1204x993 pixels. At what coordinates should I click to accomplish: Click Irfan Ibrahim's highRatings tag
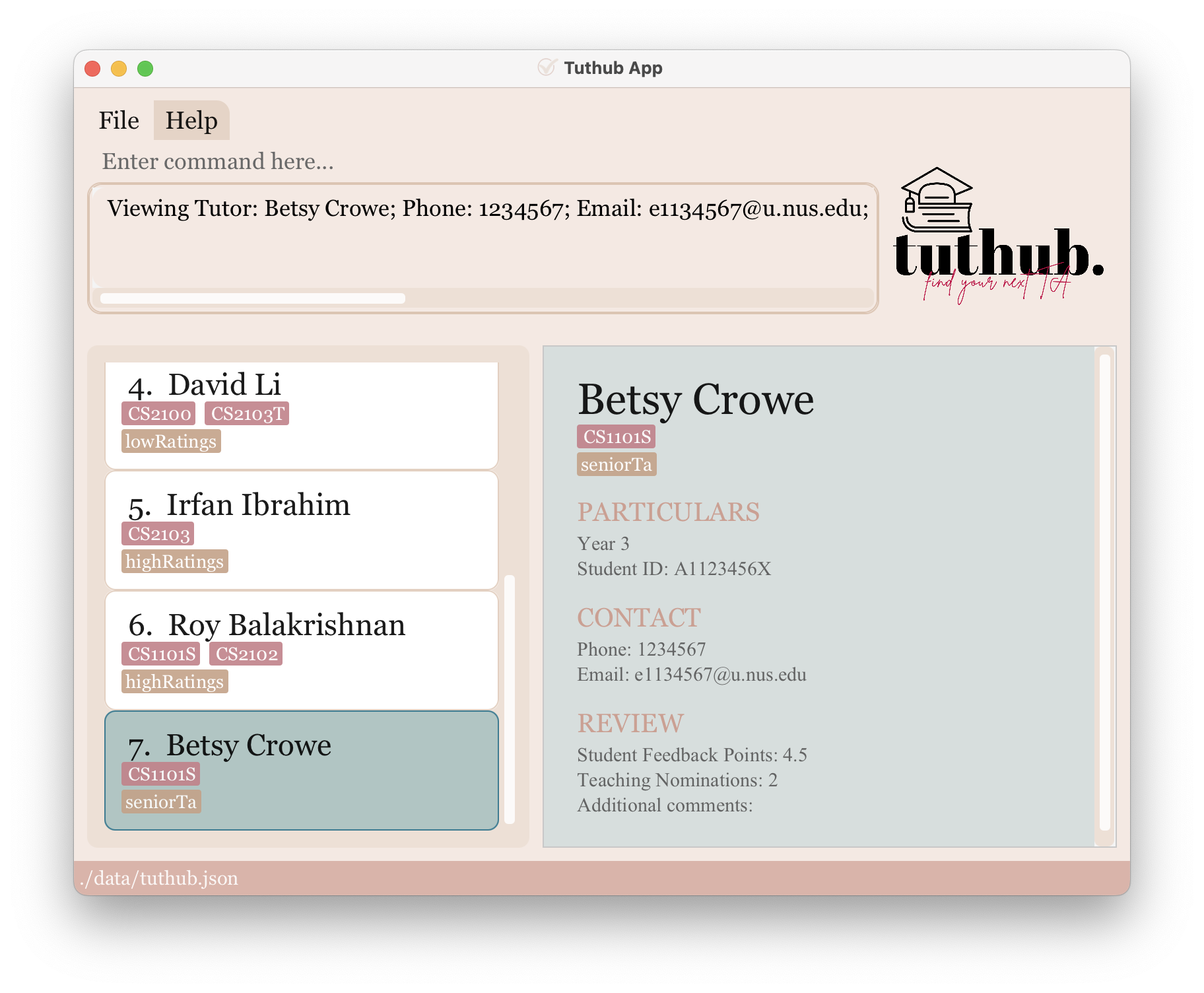pos(175,561)
